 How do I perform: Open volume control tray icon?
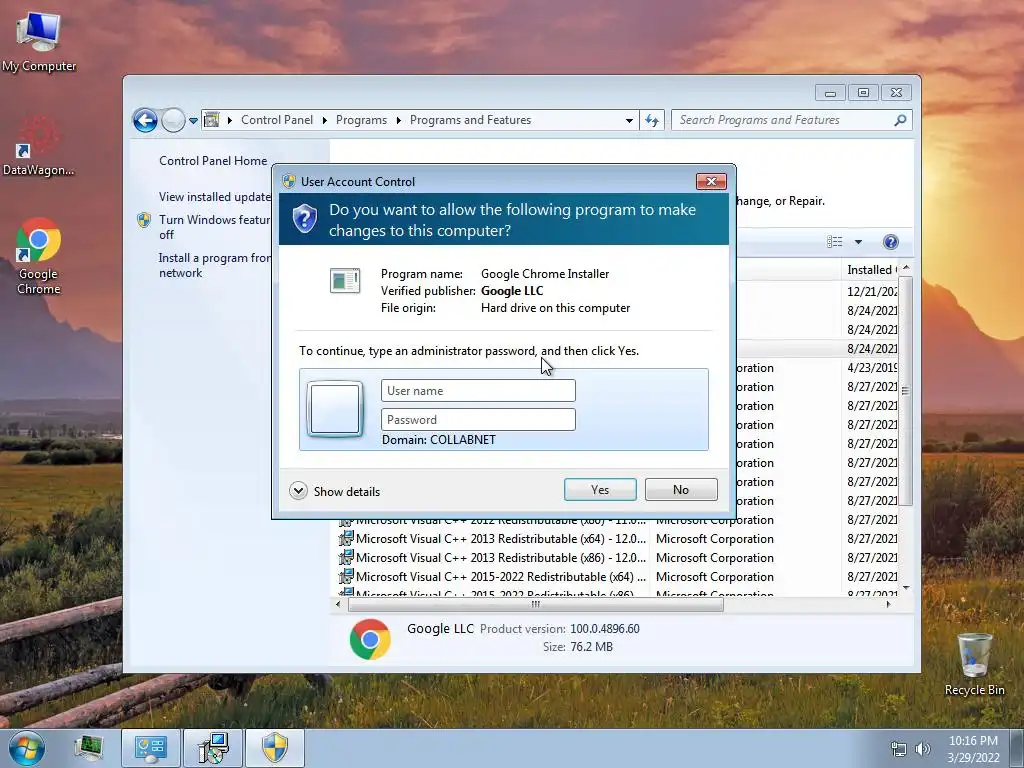922,749
